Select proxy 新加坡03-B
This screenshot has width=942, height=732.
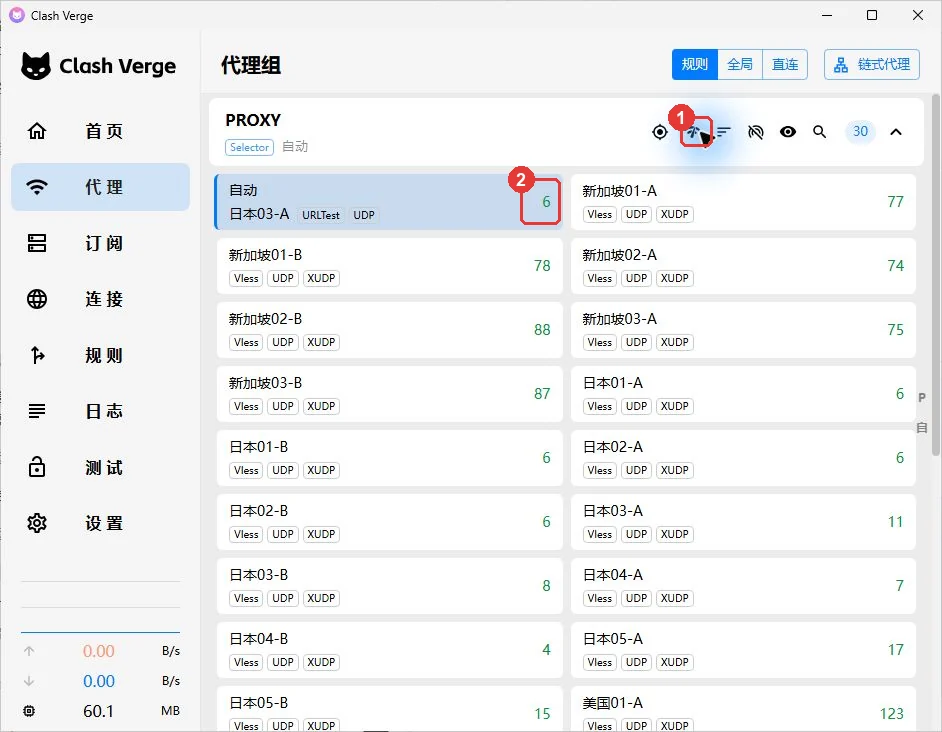(x=389, y=394)
